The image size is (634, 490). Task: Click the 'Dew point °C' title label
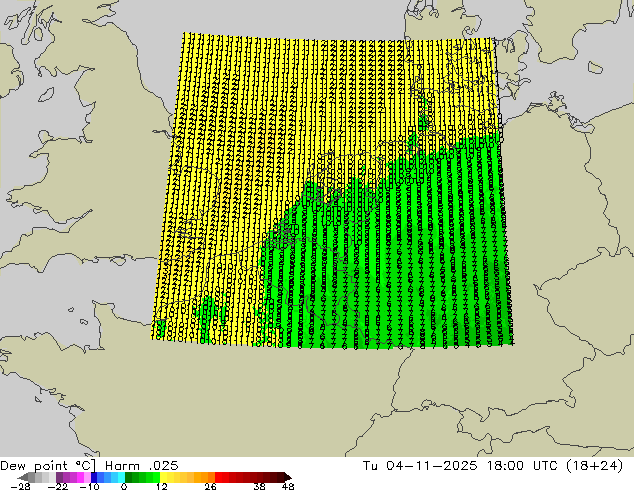(48, 466)
